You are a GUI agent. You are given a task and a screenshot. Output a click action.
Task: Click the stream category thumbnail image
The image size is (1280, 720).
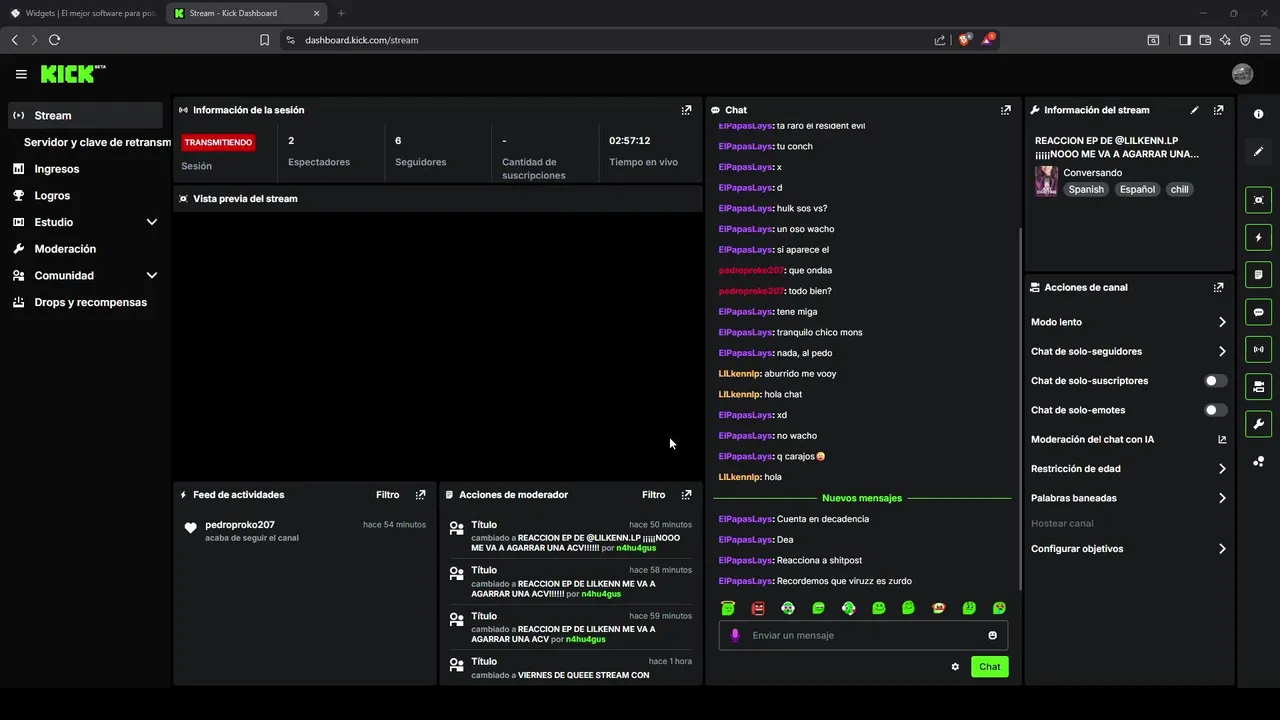click(1046, 181)
